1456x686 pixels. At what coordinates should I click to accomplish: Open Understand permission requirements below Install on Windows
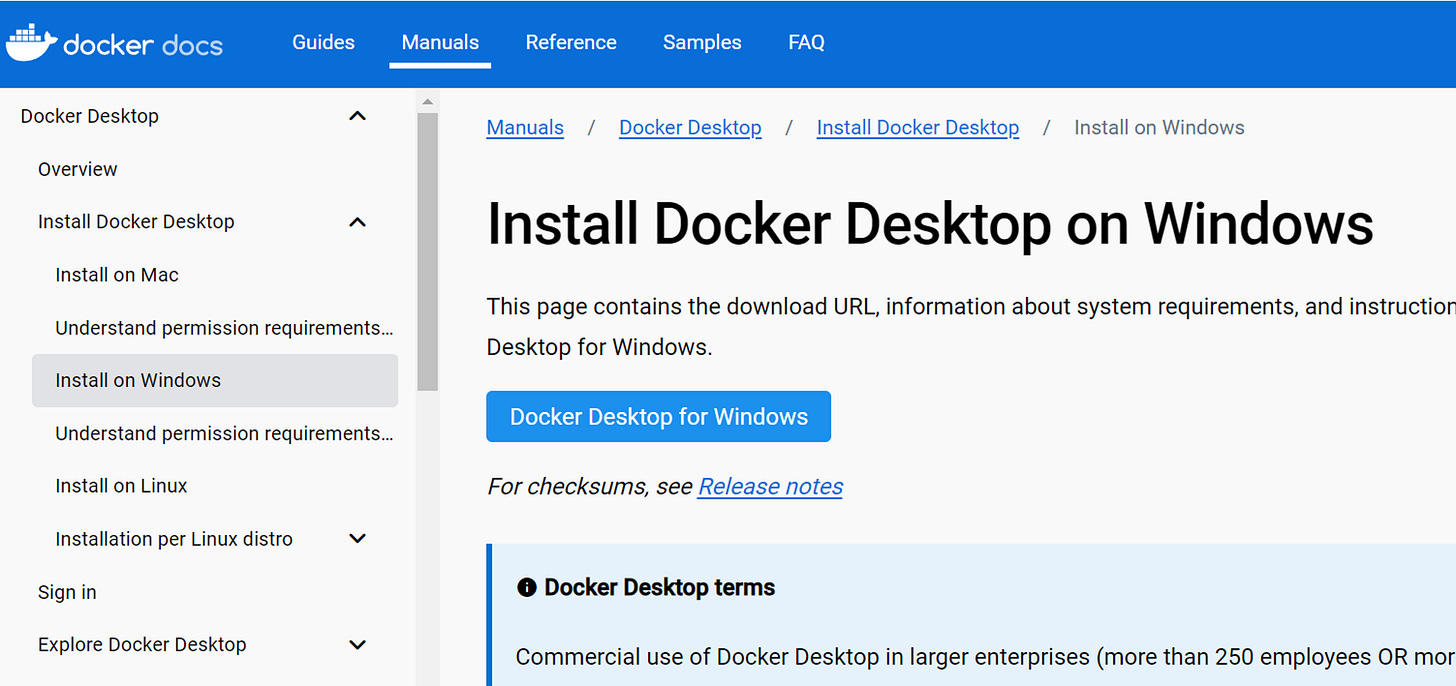(224, 433)
